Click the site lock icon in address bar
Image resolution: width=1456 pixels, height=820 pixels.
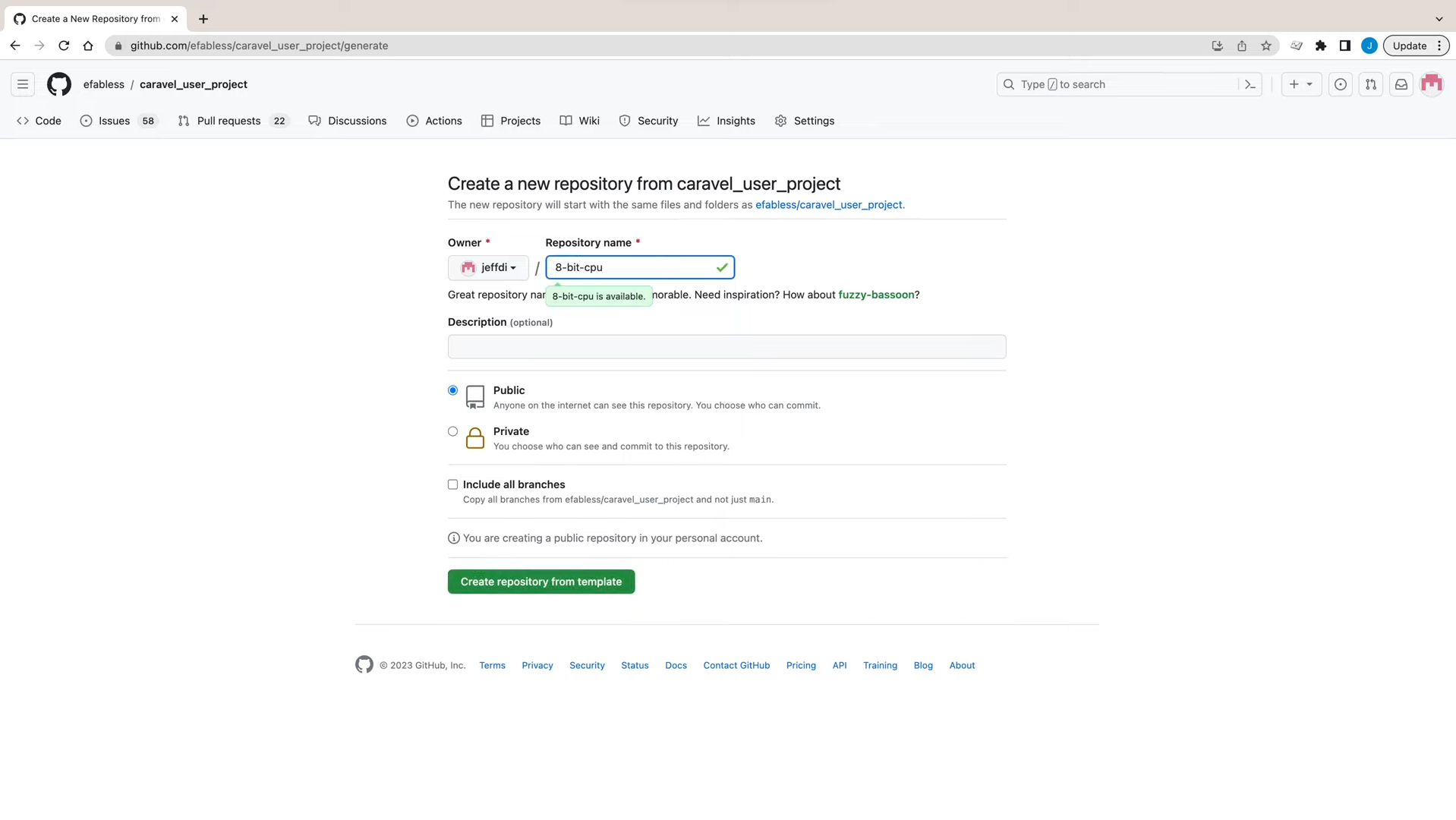118,46
